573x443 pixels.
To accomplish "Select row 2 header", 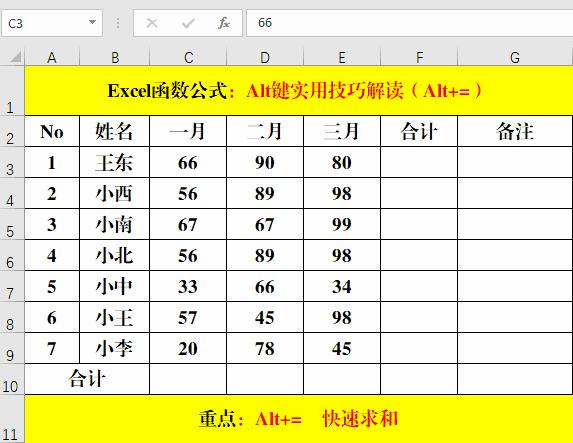I will [12, 131].
